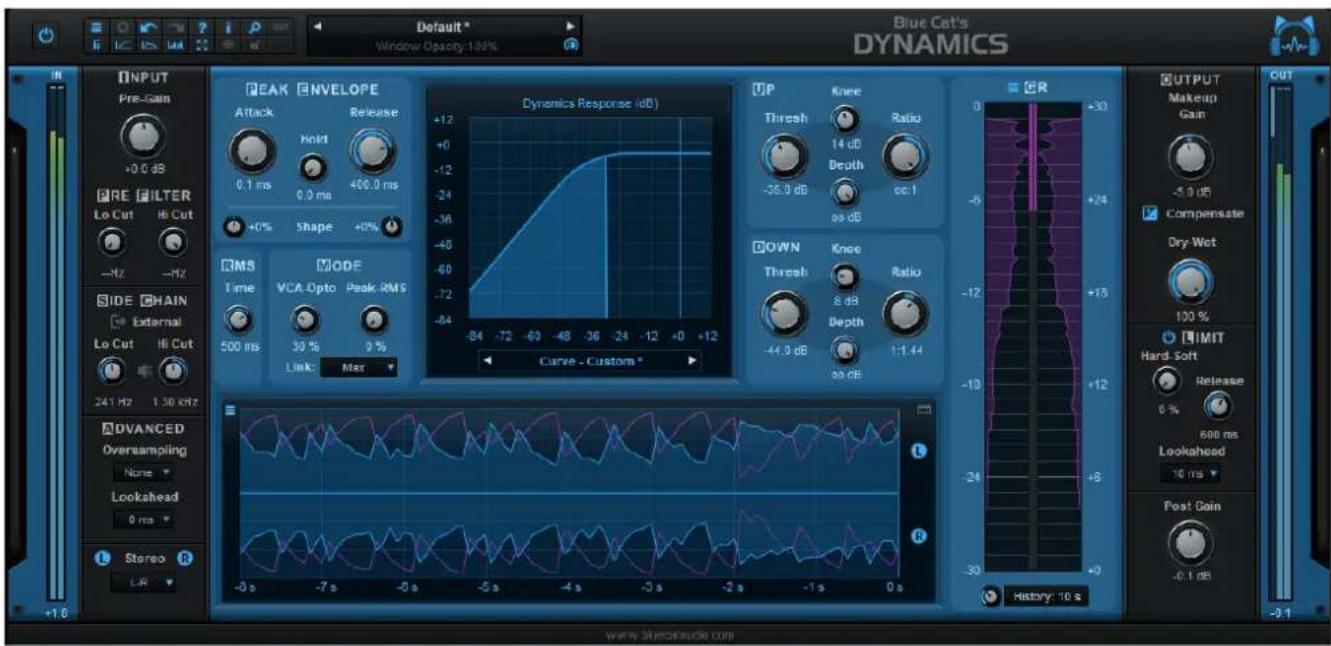
Task: Click the fullscreen expand icon in toolbar
Action: [x=202, y=45]
